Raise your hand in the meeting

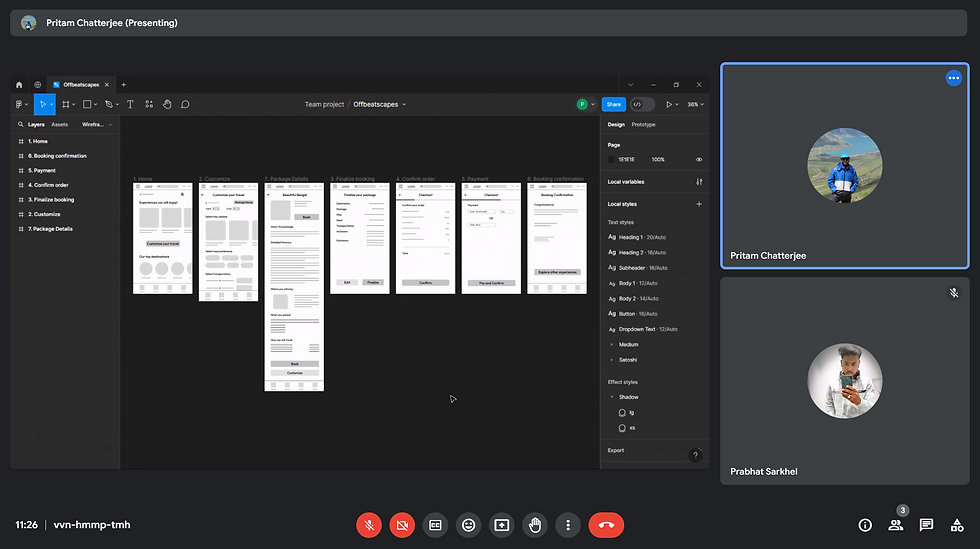pos(534,525)
